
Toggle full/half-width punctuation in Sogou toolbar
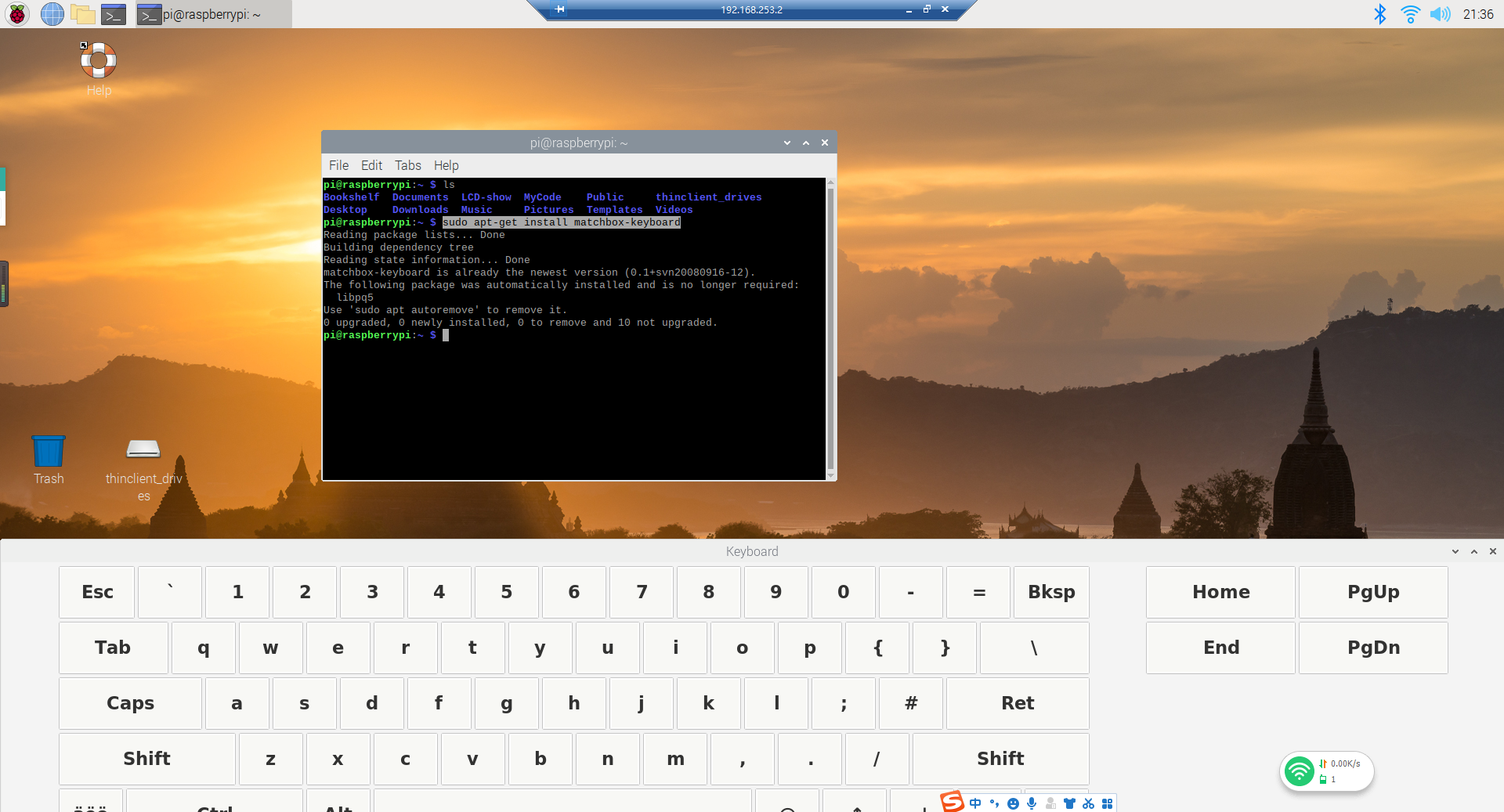[994, 803]
